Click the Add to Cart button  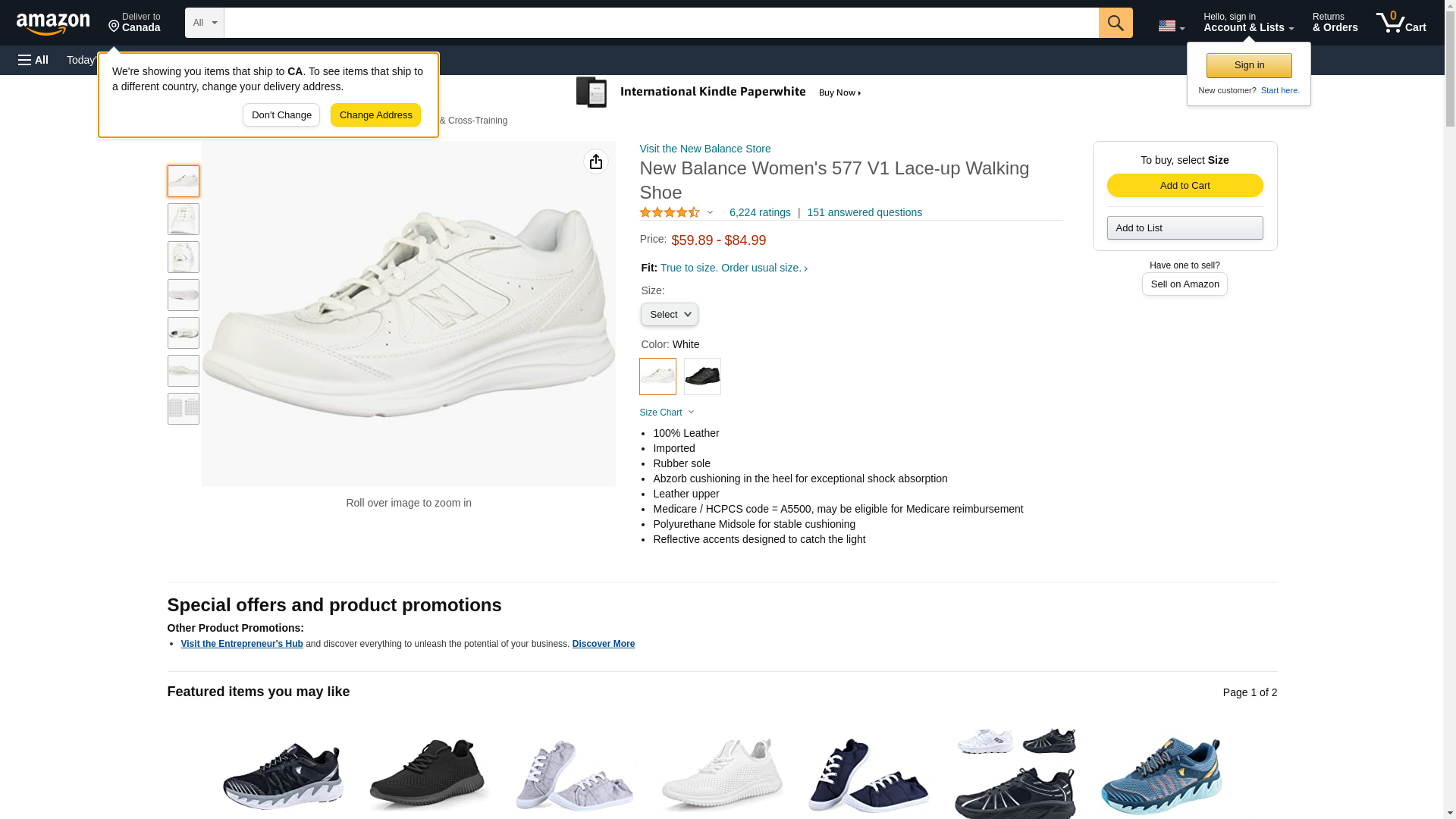(x=1185, y=186)
